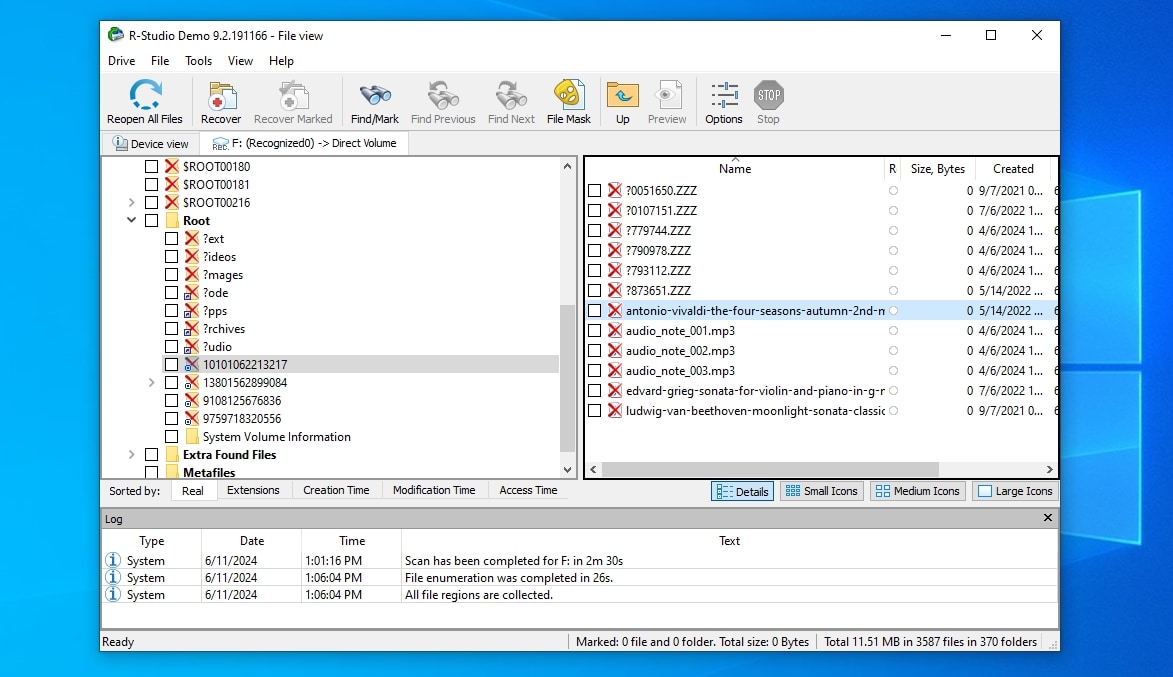Open the File Mask tool

pyautogui.click(x=569, y=95)
